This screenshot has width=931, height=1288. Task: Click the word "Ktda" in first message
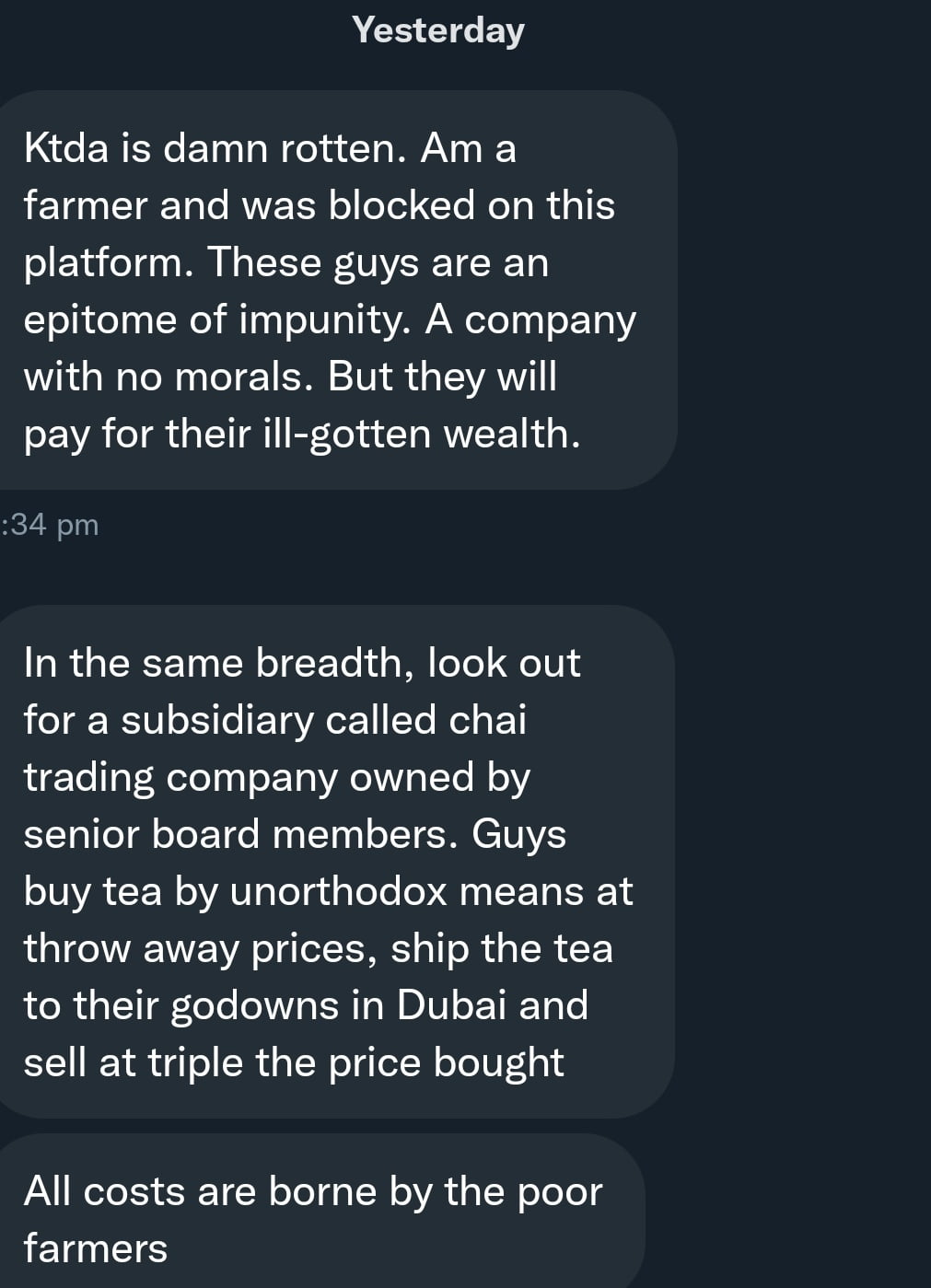click(66, 148)
